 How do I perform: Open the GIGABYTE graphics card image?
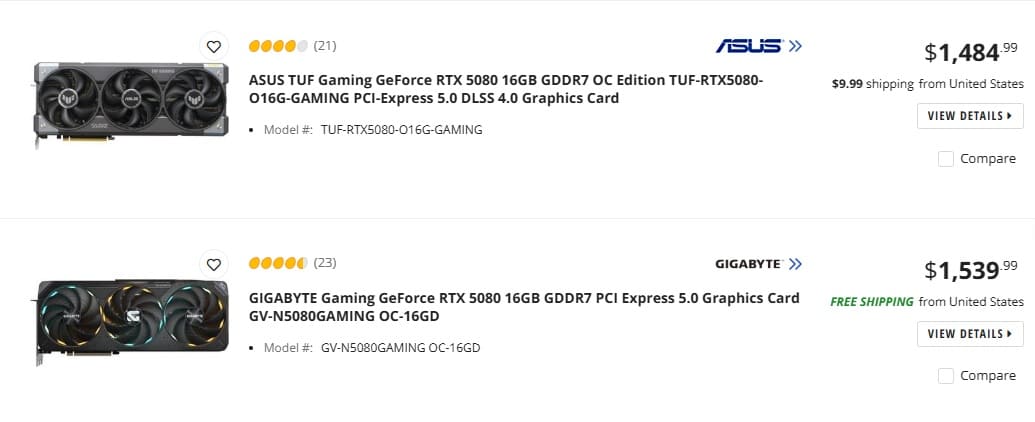click(x=131, y=322)
